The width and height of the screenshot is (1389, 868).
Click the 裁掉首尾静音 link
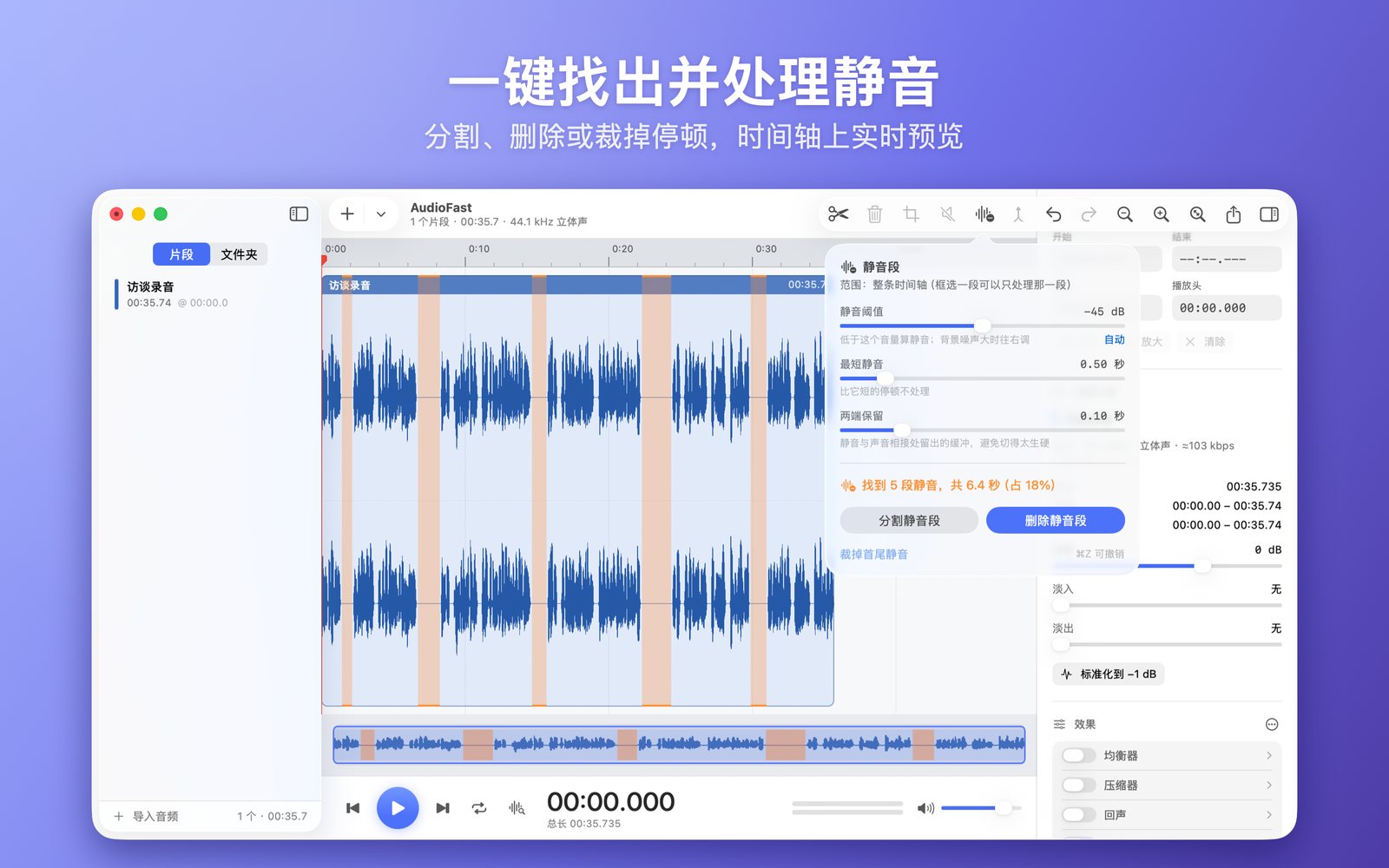tap(873, 555)
